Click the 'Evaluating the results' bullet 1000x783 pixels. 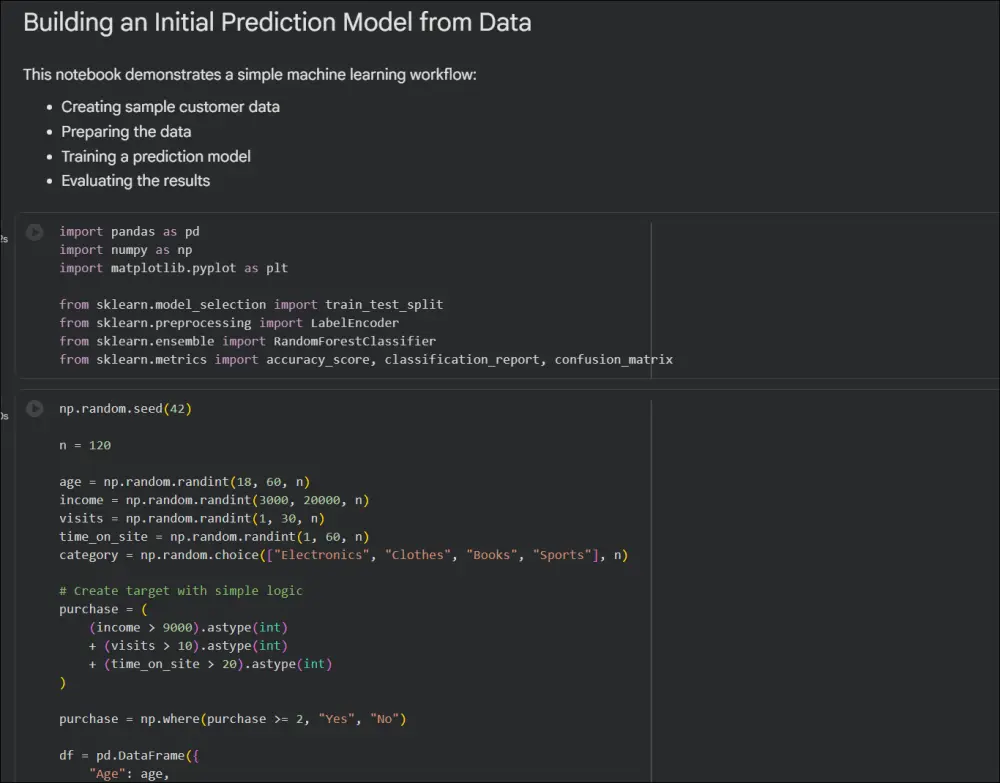[x=135, y=181]
